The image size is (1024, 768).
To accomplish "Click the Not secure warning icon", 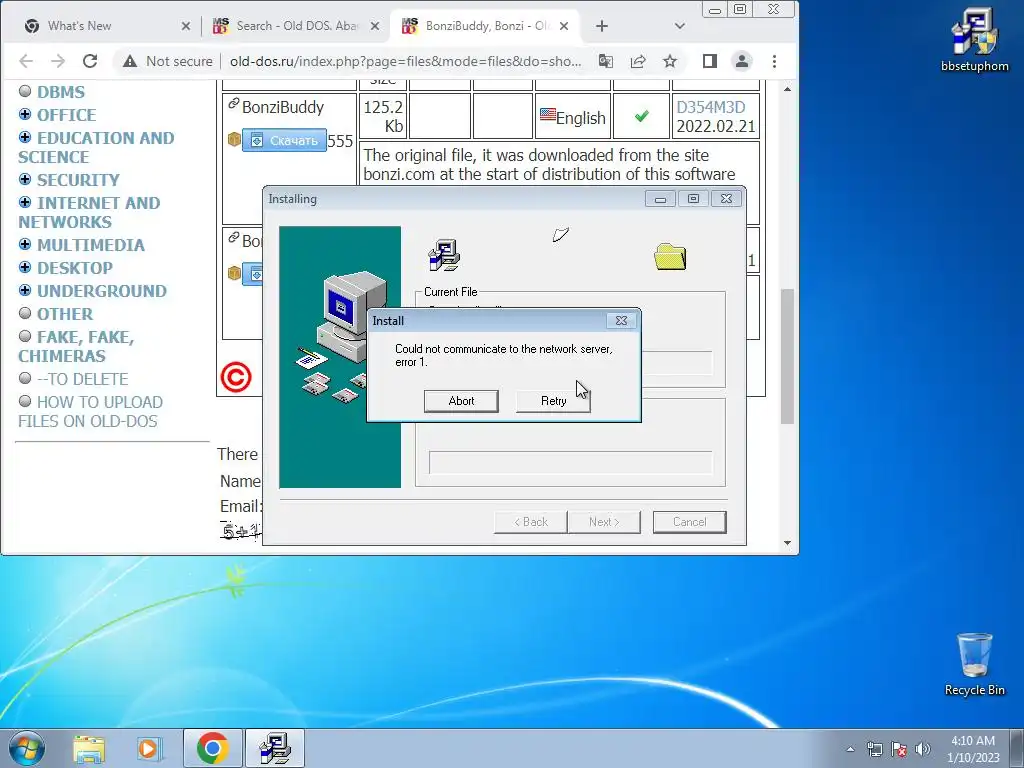I will click(x=130, y=61).
